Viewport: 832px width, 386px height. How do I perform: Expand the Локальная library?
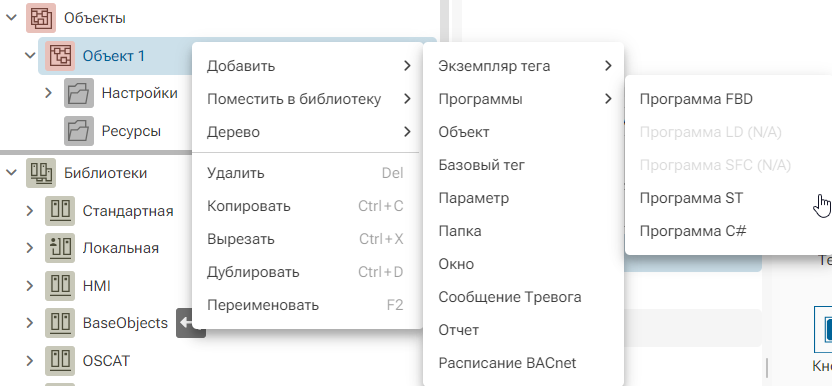[x=30, y=248]
